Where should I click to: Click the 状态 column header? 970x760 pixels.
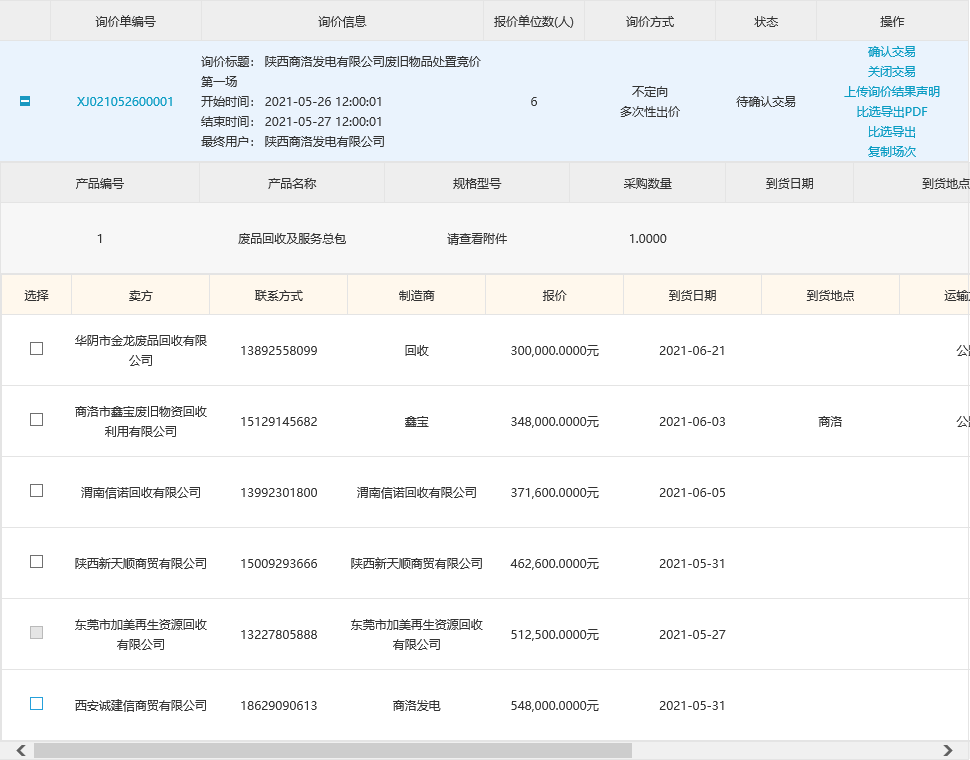(766, 22)
